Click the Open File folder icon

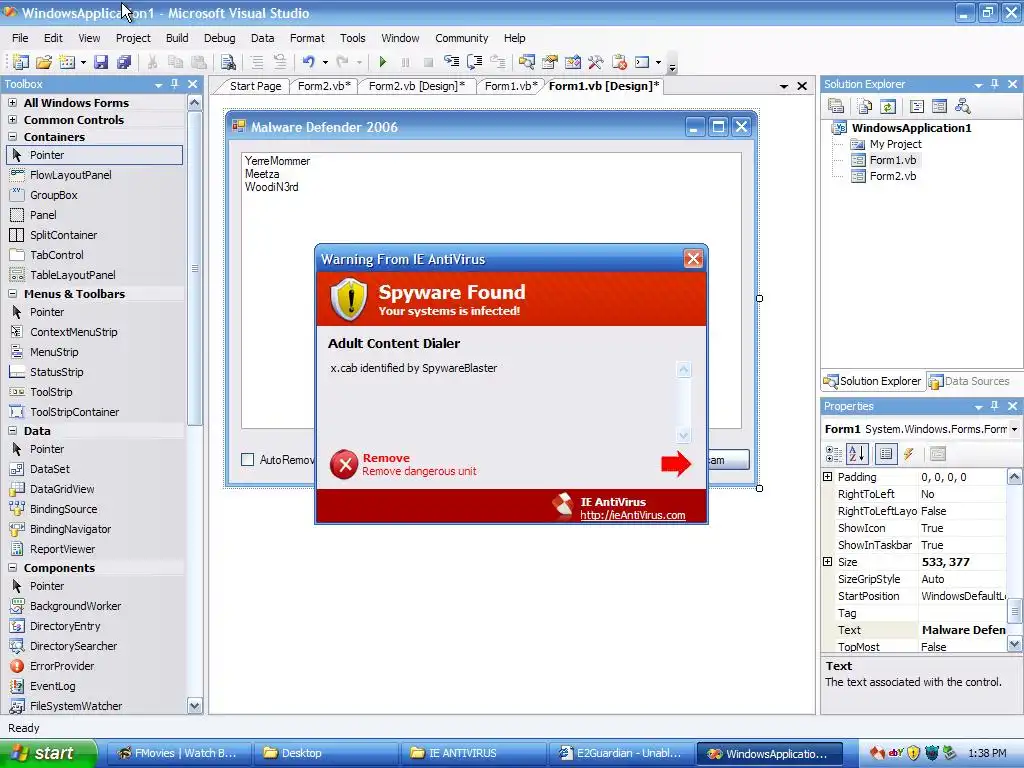44,62
